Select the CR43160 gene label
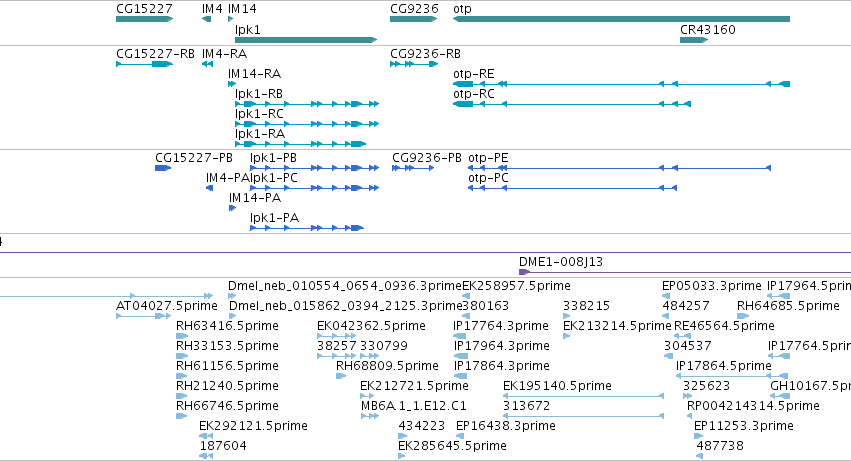 708,29
